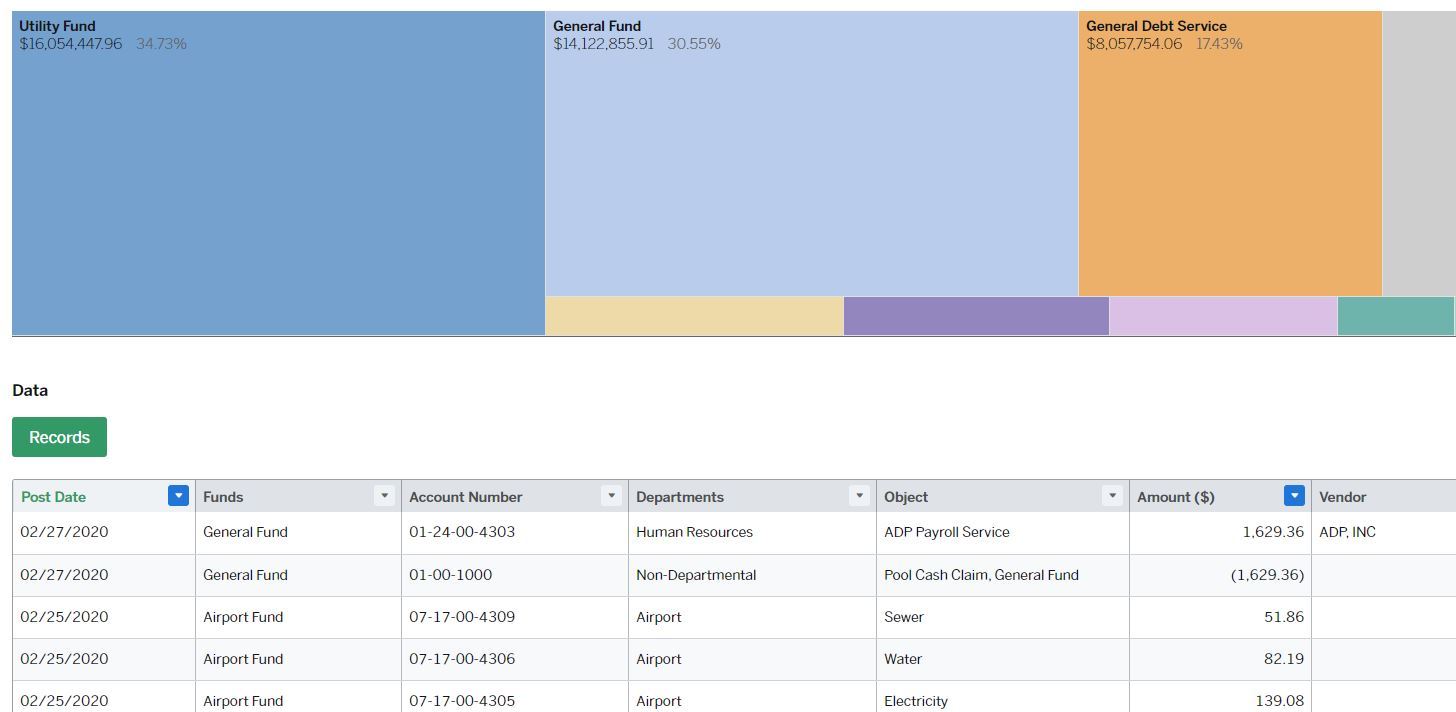Image resolution: width=1456 pixels, height=712 pixels.
Task: Open the Departments filter dropdown
Action: (858, 494)
